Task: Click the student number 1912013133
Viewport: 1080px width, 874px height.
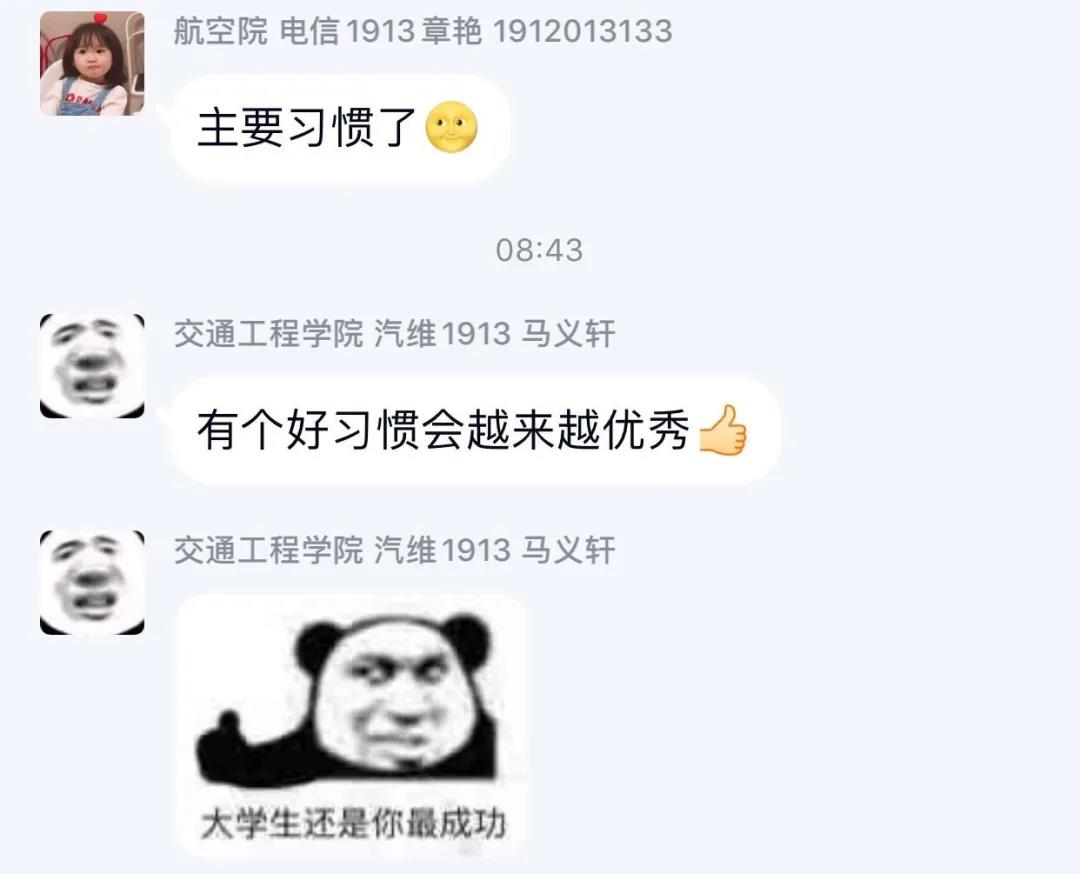Action: point(583,31)
